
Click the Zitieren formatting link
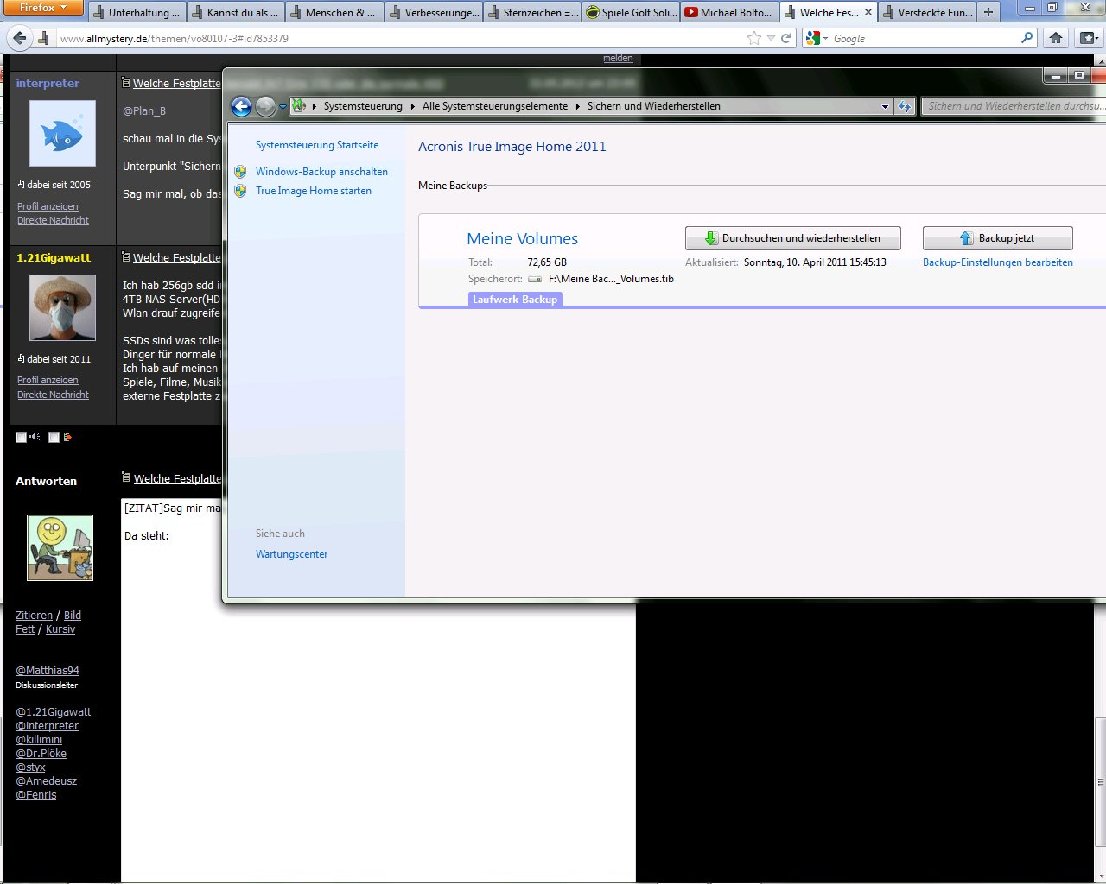coord(34,615)
